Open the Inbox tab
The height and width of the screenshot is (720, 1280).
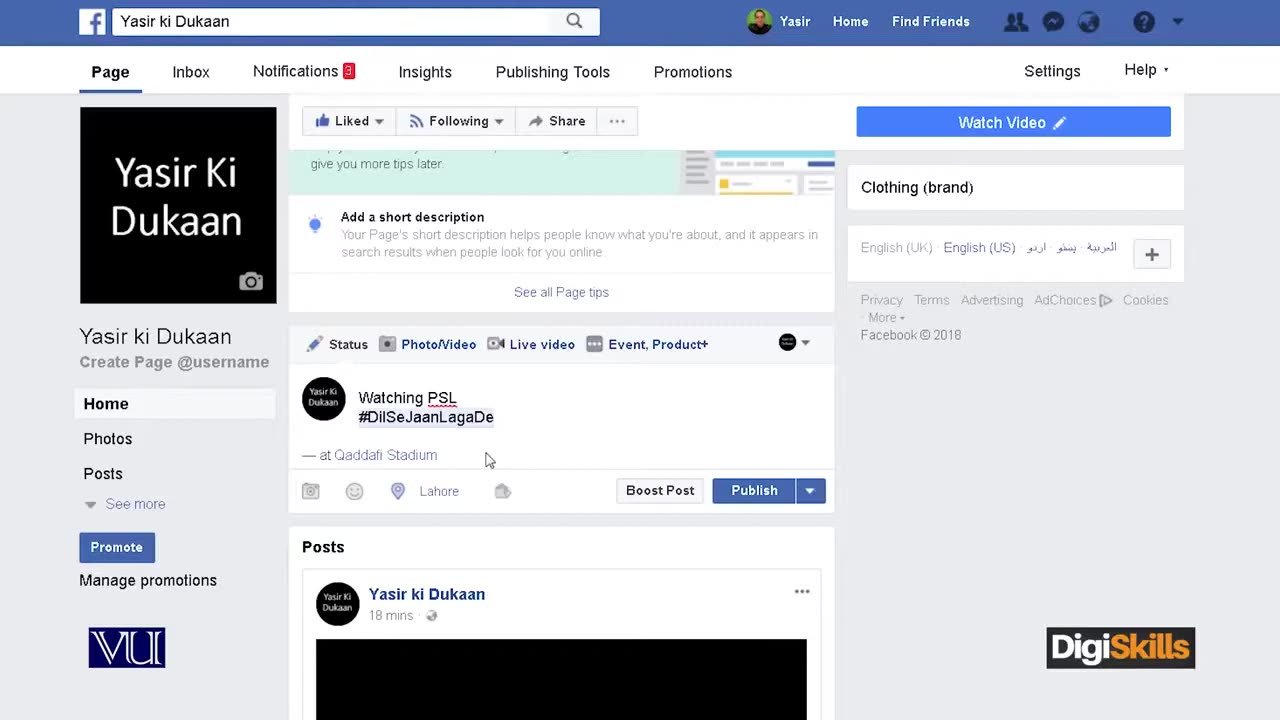point(191,72)
